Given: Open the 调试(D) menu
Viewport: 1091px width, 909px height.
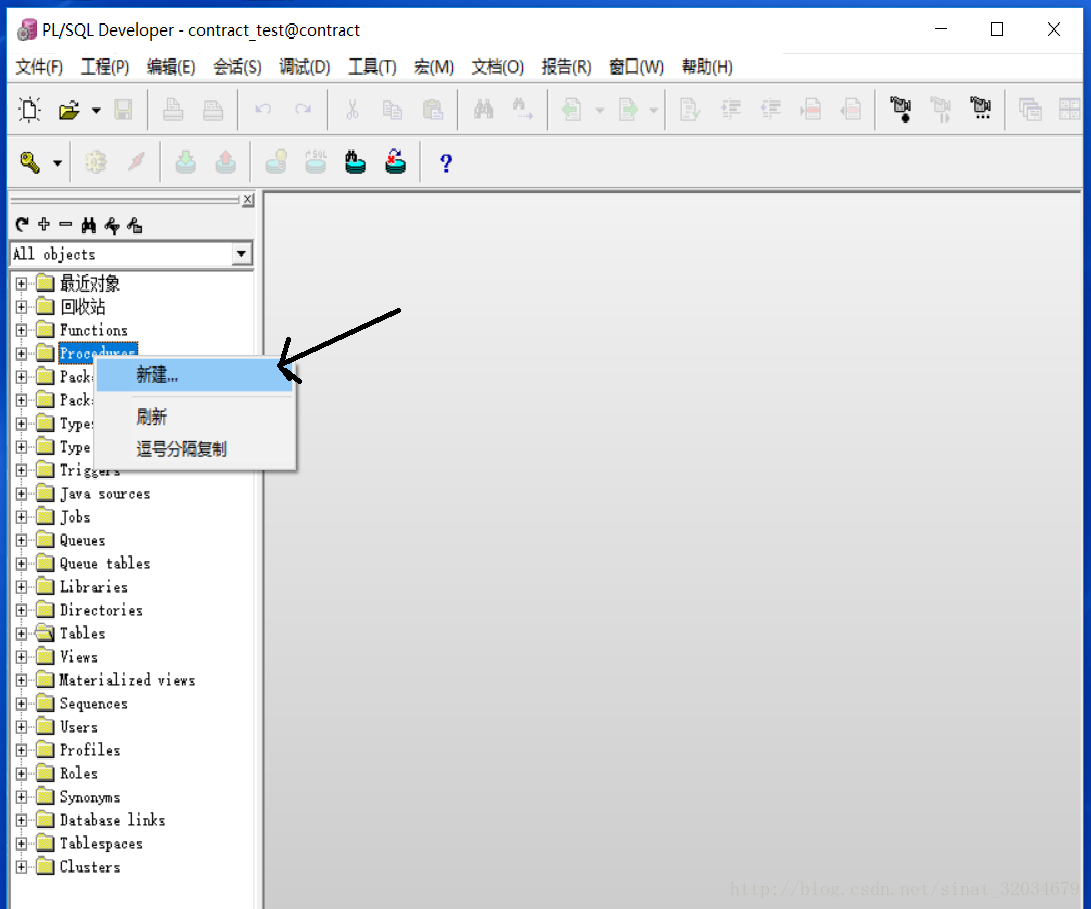Looking at the screenshot, I should click(305, 67).
